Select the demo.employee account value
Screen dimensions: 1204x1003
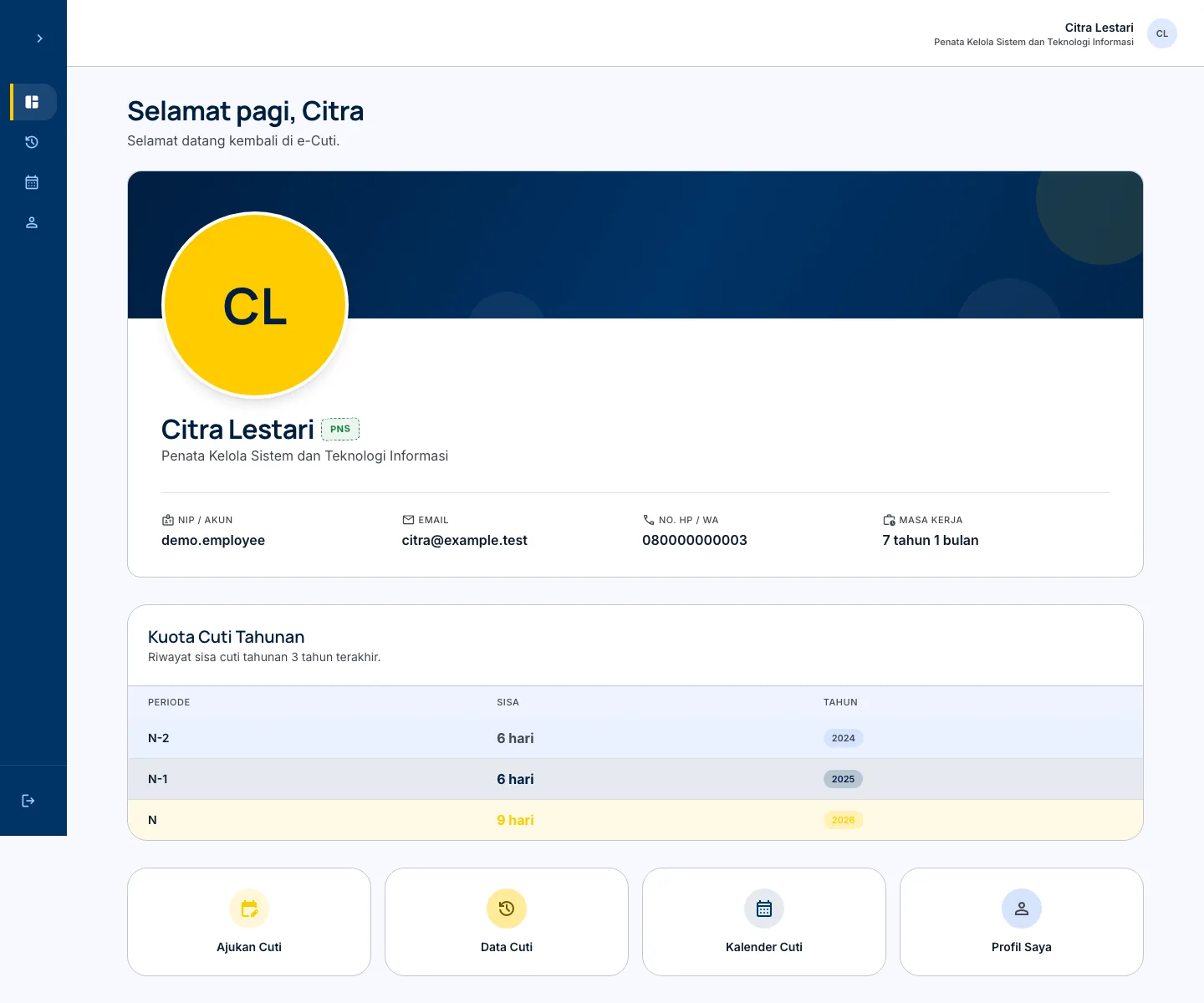point(213,540)
